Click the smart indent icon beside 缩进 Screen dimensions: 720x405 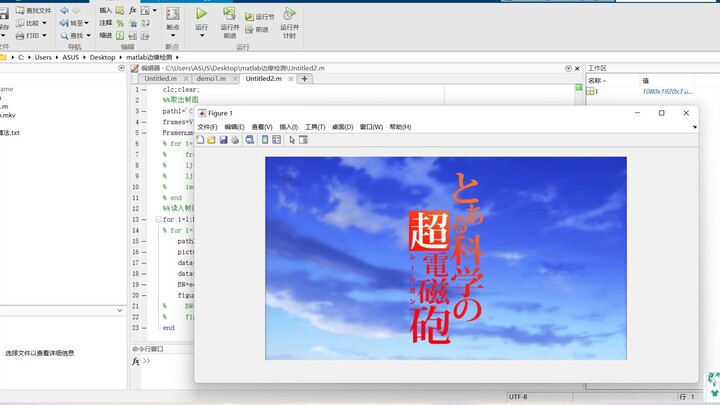point(120,35)
